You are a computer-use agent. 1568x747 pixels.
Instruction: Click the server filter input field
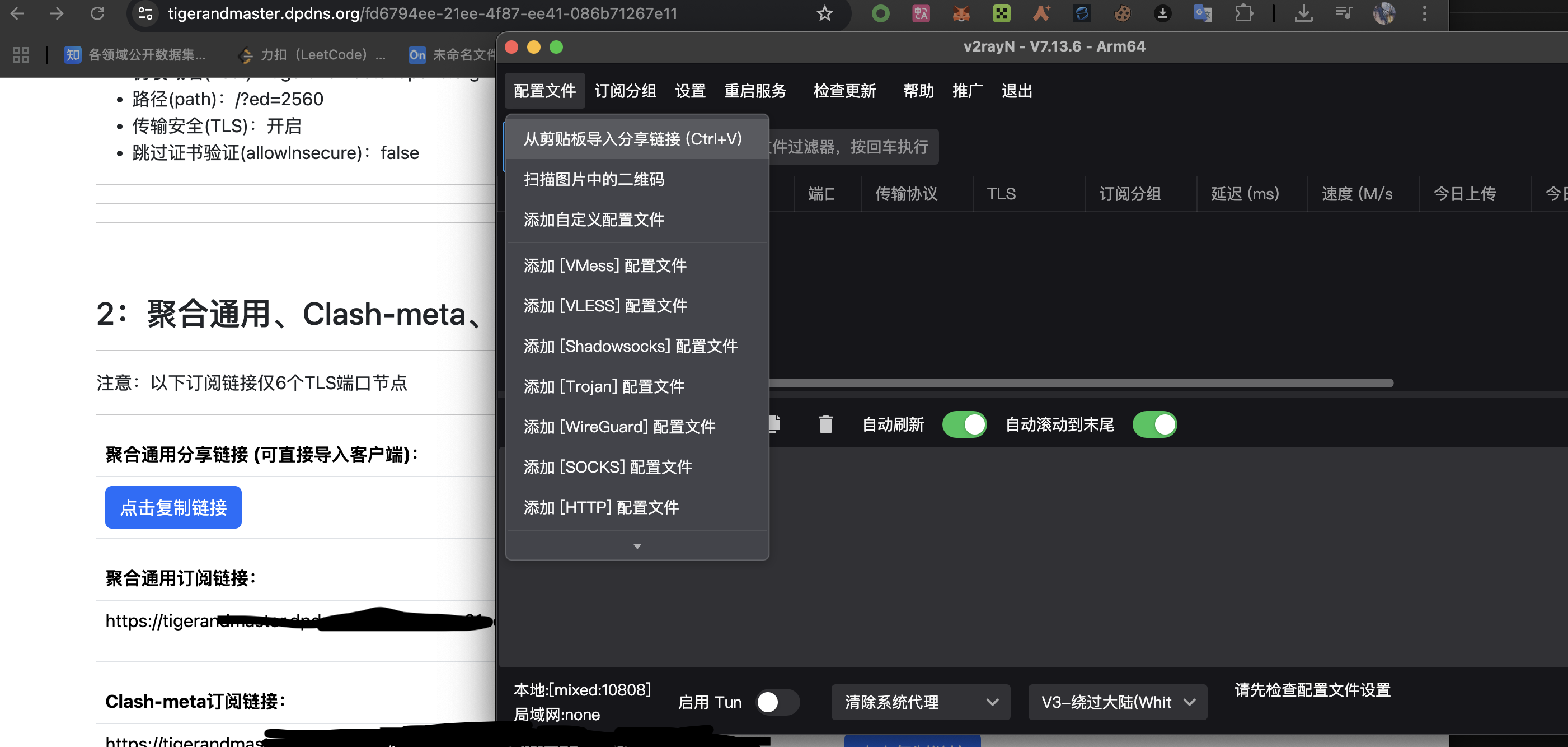pyautogui.click(x=853, y=147)
